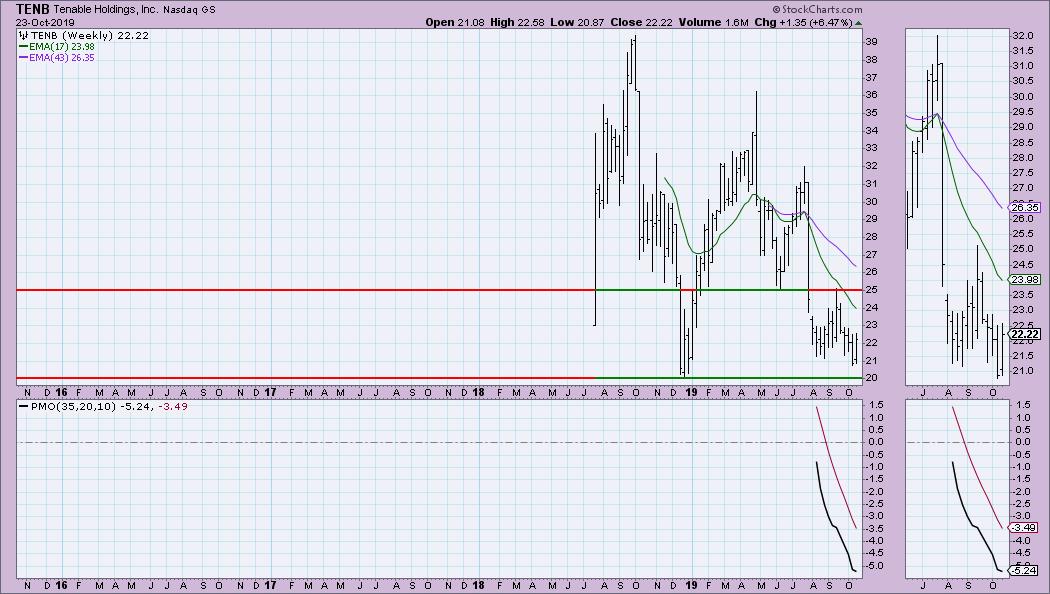Click the bar-chart icon beside TENB (Weekly)
Image resolution: width=1050 pixels, height=594 pixels.
pos(23,35)
